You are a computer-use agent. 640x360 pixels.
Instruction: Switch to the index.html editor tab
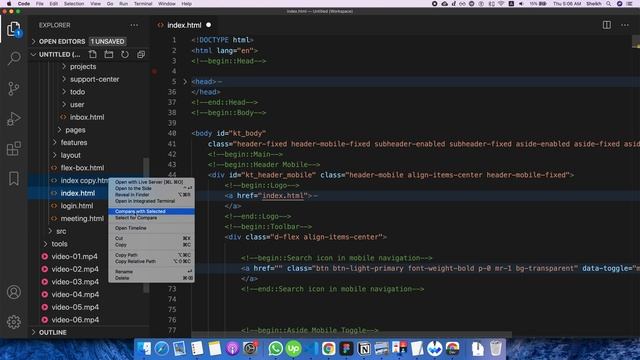(184, 25)
